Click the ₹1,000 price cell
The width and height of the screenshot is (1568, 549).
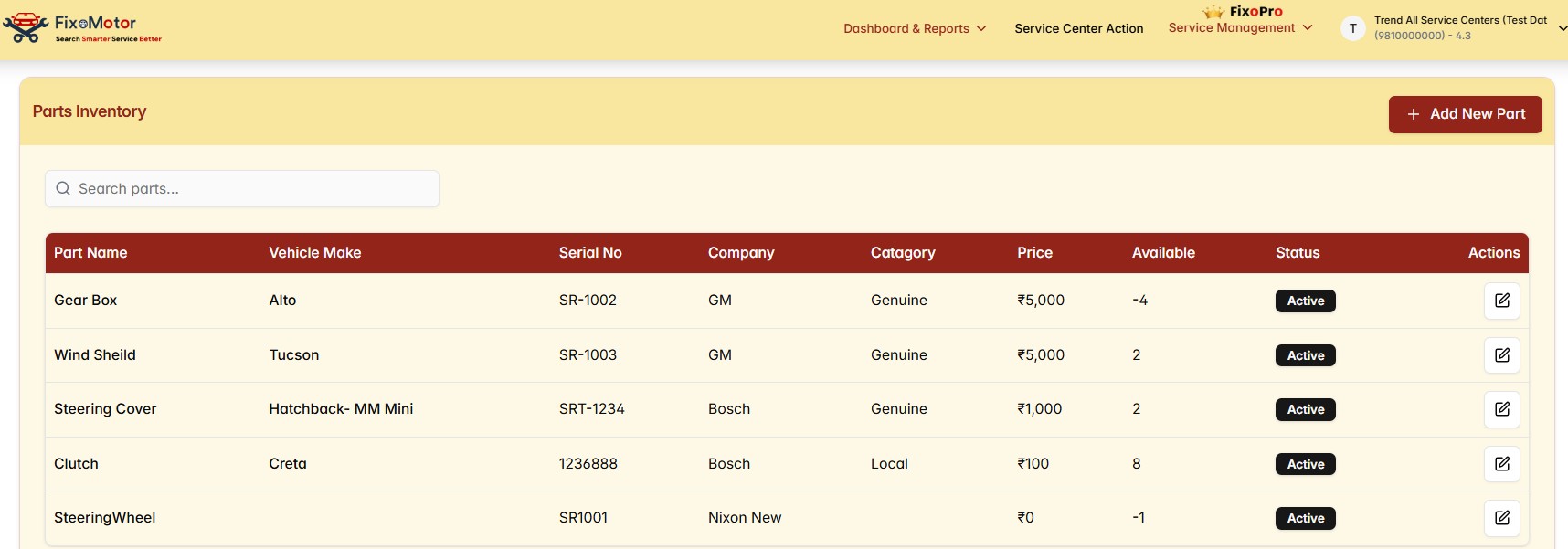[1040, 409]
